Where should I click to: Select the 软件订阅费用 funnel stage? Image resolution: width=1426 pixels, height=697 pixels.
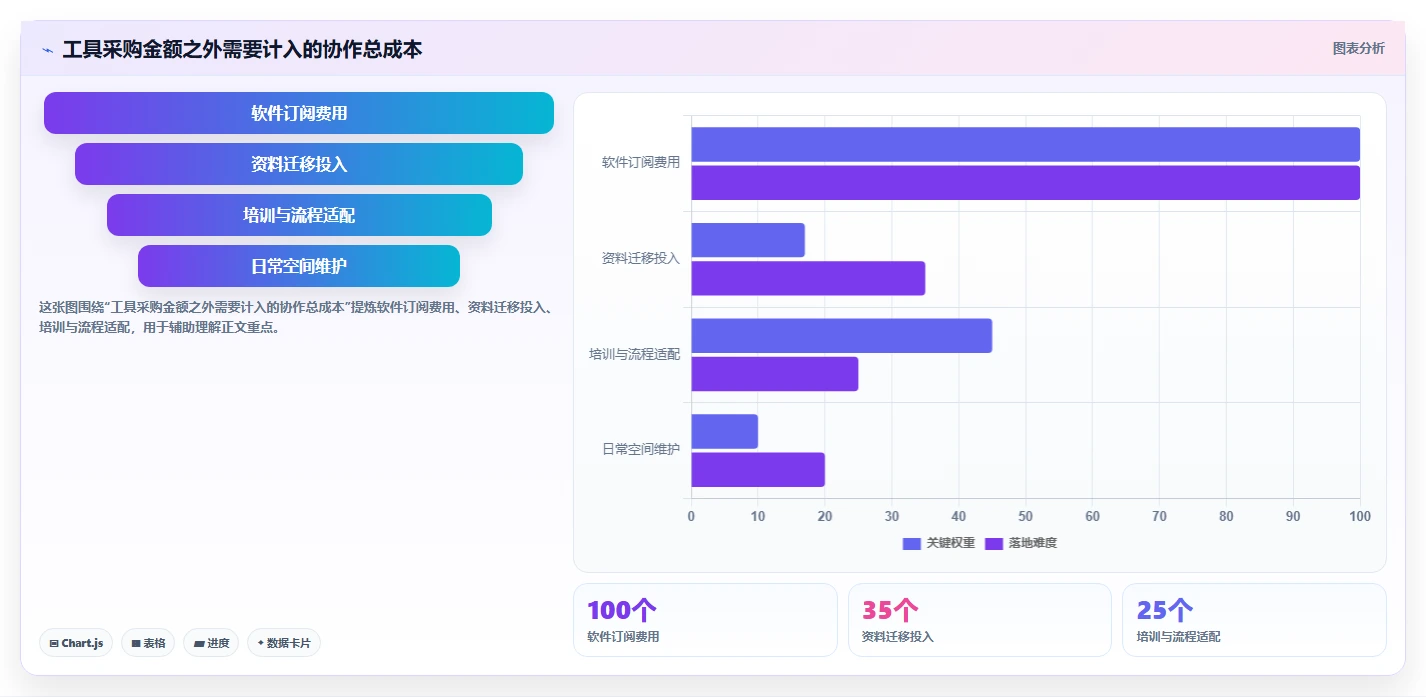tap(299, 113)
